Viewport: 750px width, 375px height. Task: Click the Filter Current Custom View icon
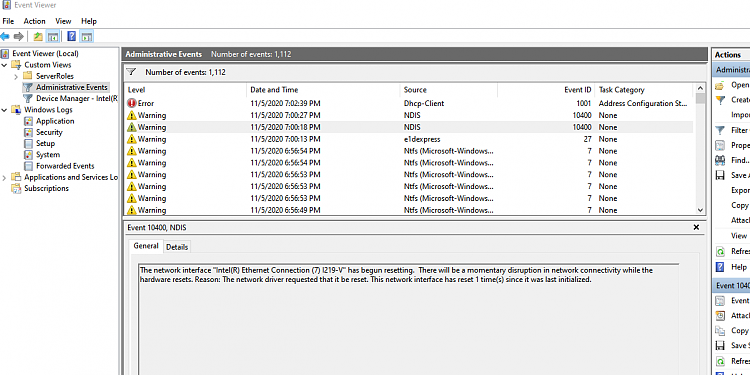point(720,130)
